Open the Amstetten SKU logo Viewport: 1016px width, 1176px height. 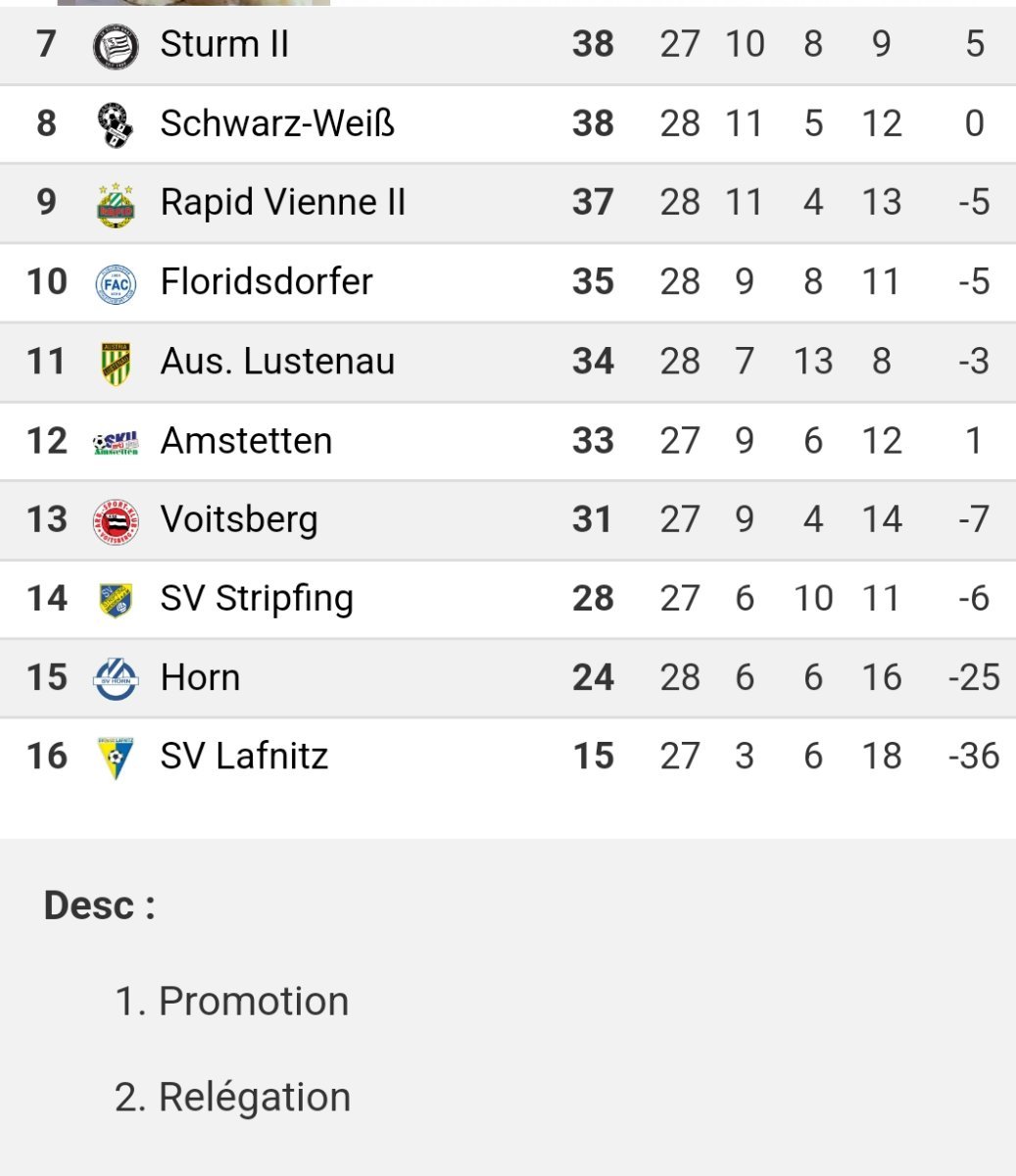click(116, 443)
